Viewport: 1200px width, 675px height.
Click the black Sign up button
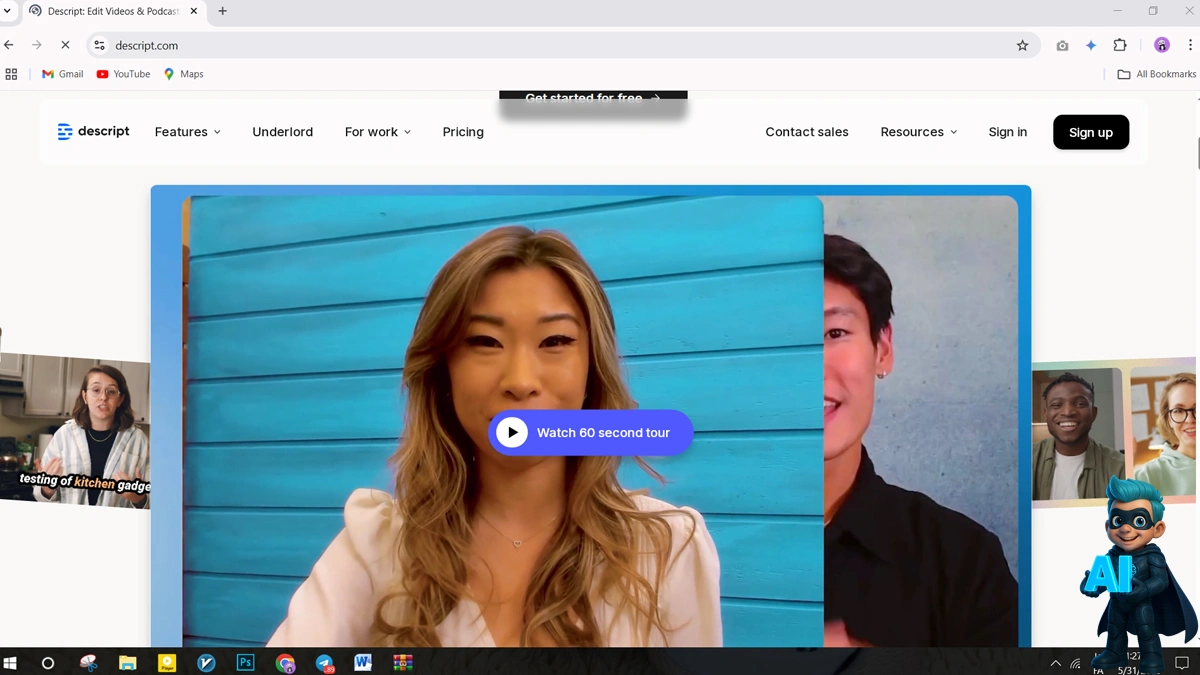[x=1091, y=132]
